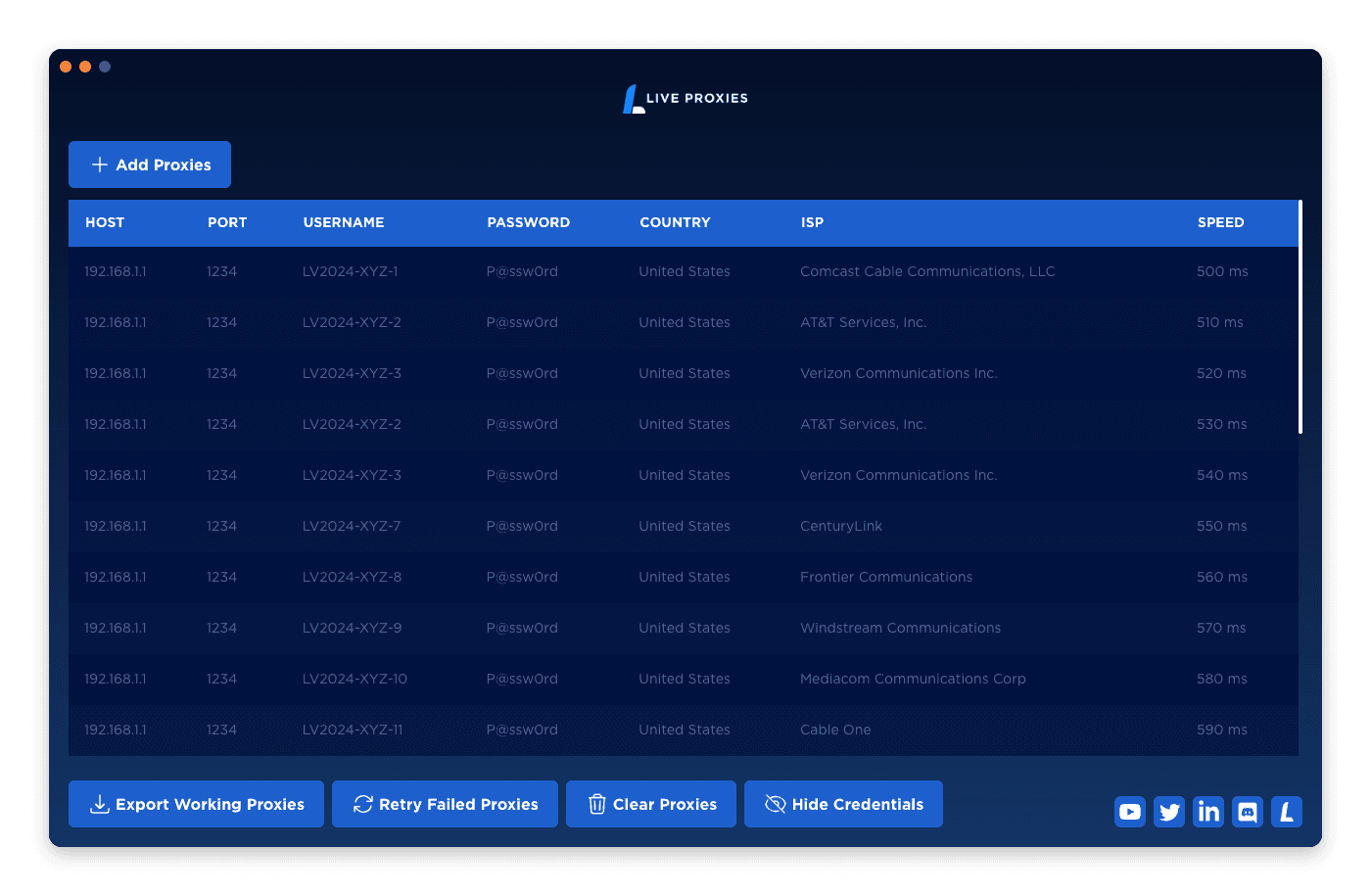Click the Live Proxies logo icon bottom right
Screen dimensions: 1371x896
1287,812
